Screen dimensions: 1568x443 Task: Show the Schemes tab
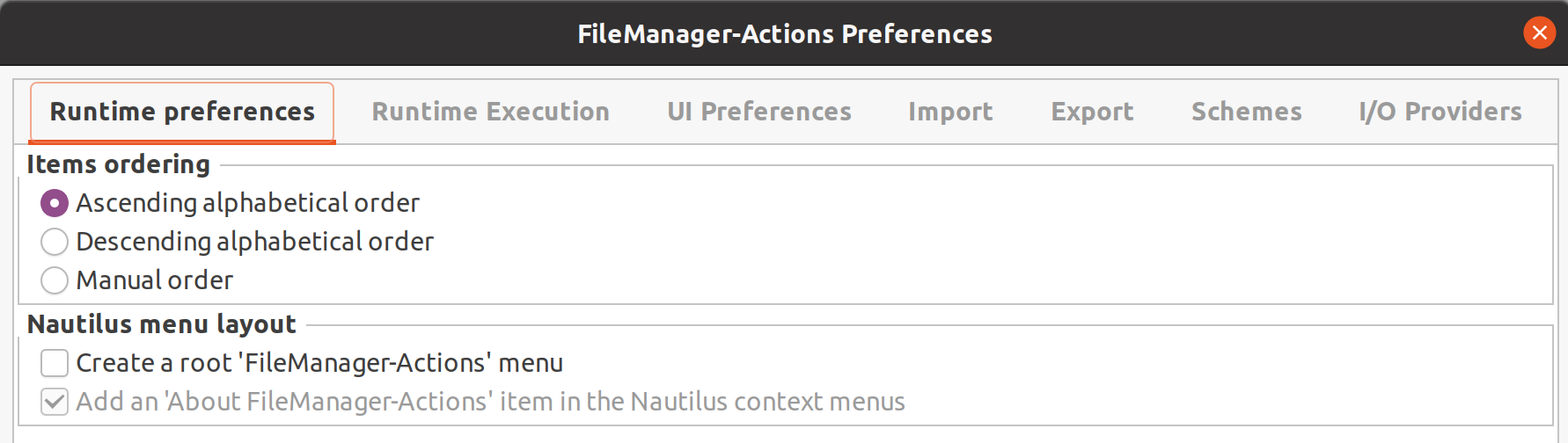(1247, 112)
